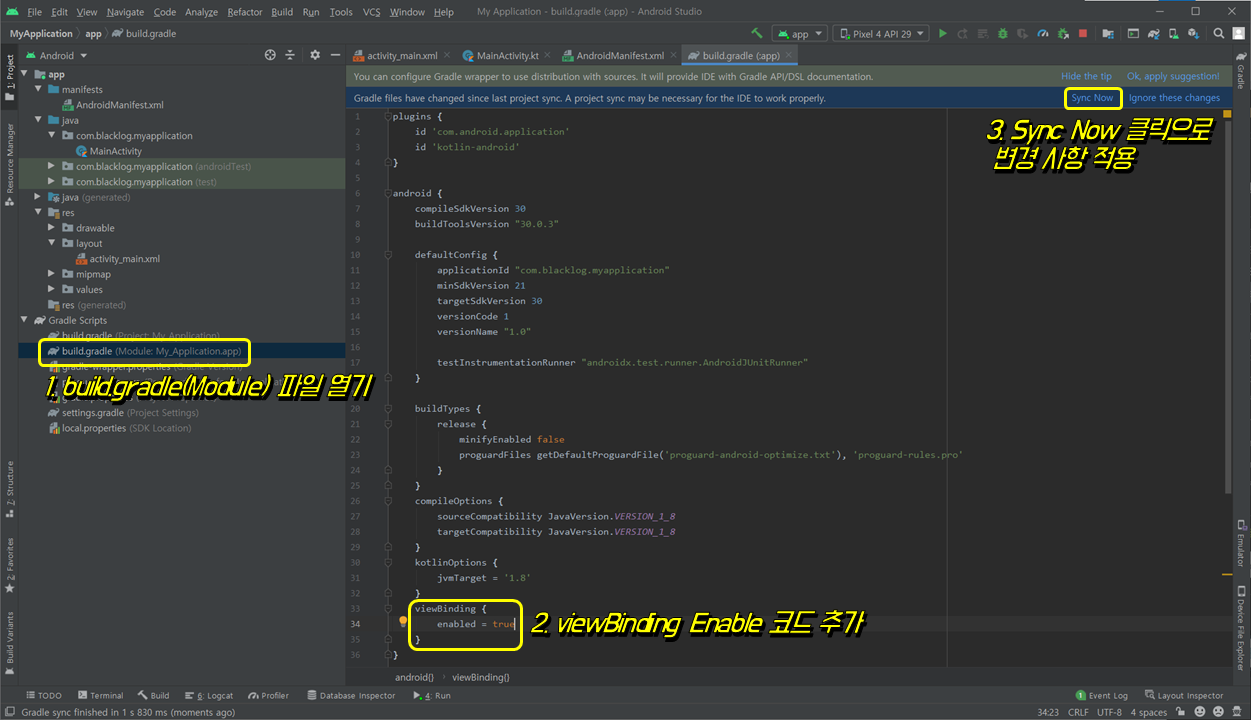This screenshot has height=720, width=1251.
Task: Start debugging with the green bug icon
Action: [1003, 33]
